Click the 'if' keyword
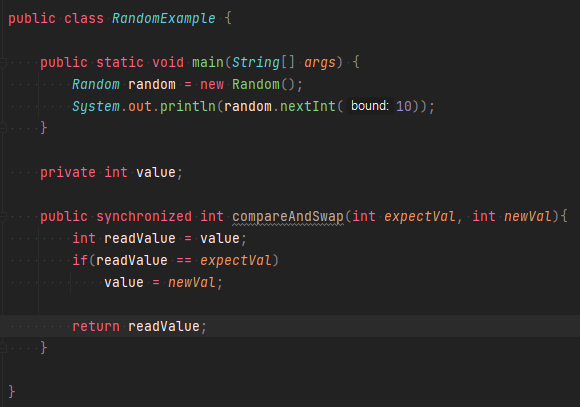Screen dimensions: 580x407 tap(80, 260)
